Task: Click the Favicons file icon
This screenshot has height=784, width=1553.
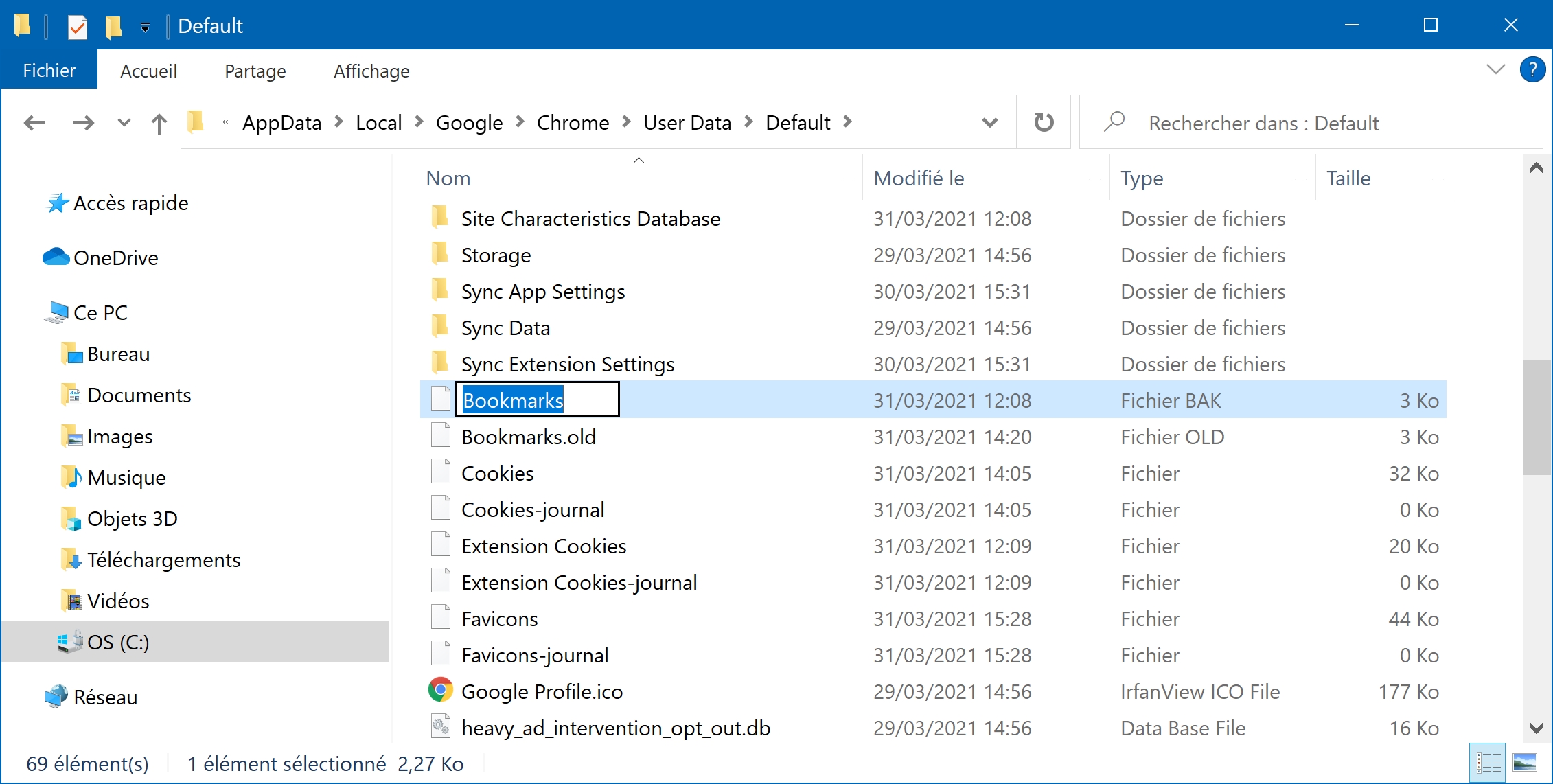Action: [440, 618]
